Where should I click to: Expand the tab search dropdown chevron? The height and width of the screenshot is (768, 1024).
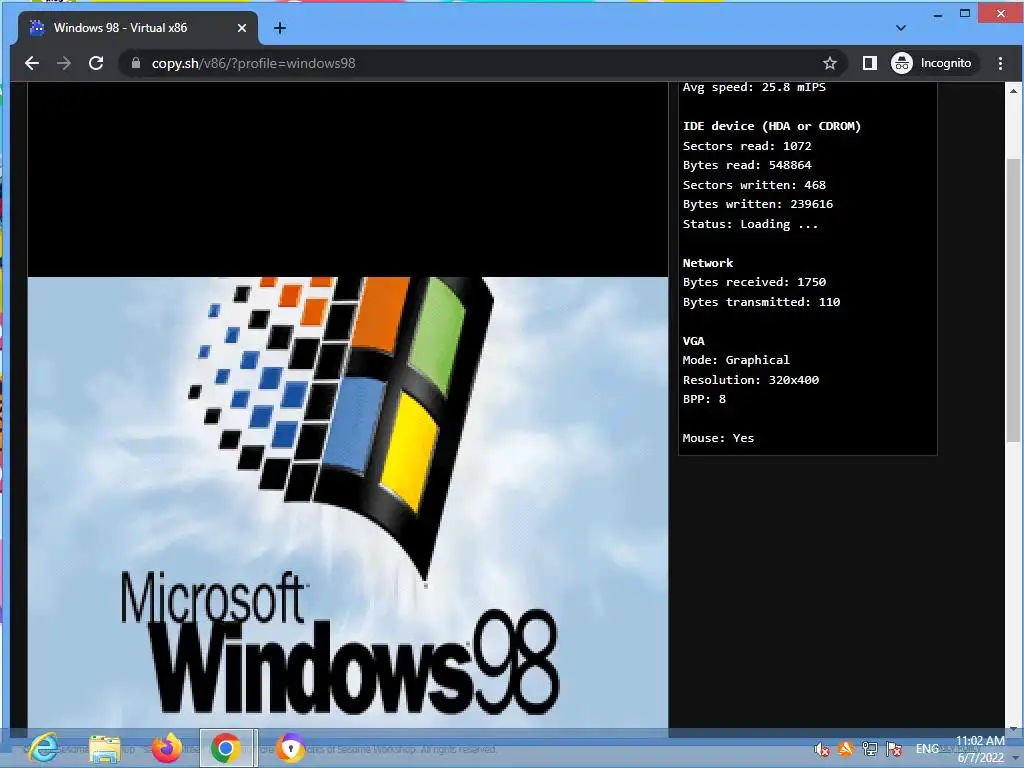901,28
